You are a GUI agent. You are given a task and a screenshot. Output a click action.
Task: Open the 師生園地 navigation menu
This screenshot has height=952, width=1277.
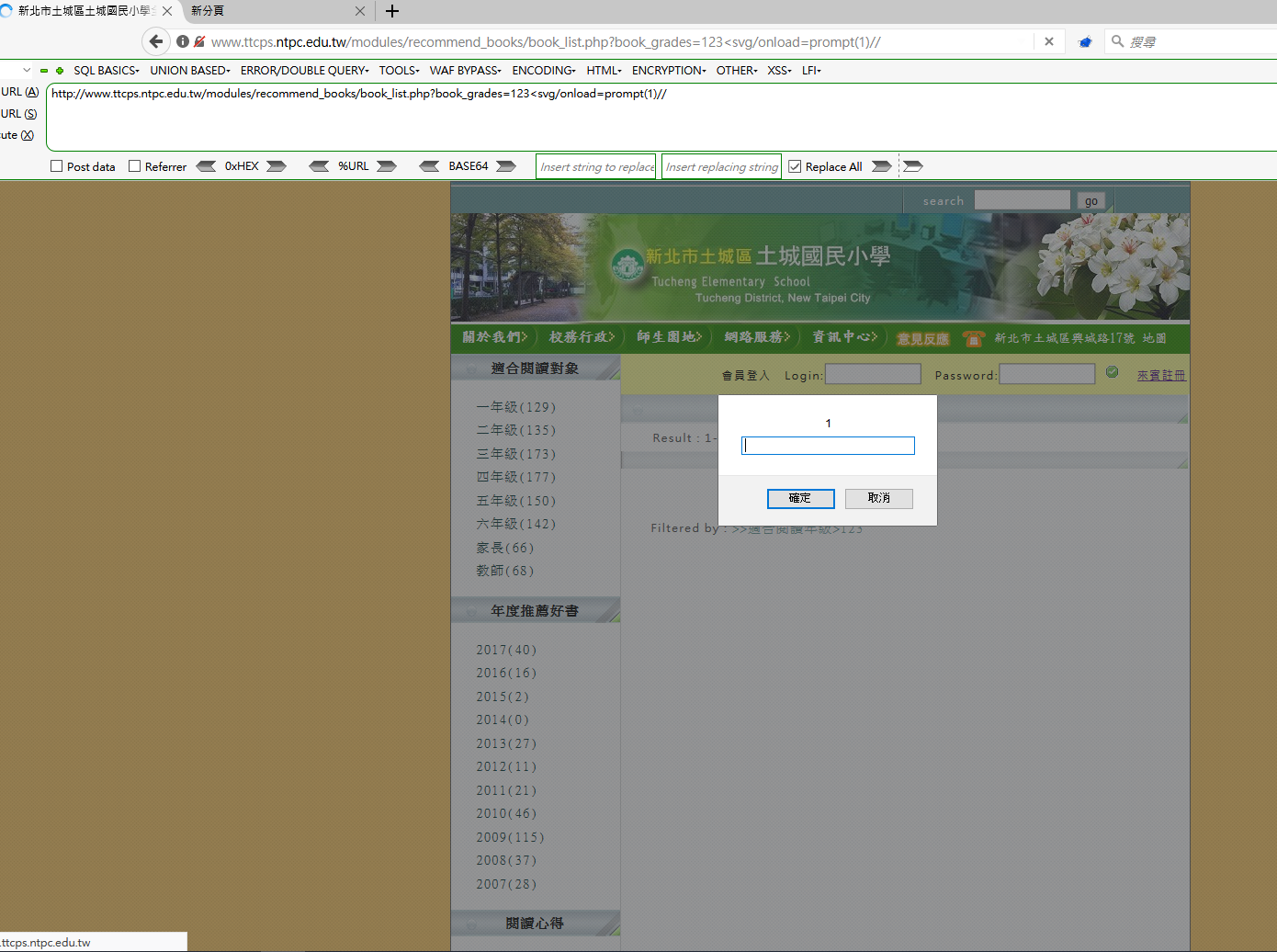click(669, 337)
